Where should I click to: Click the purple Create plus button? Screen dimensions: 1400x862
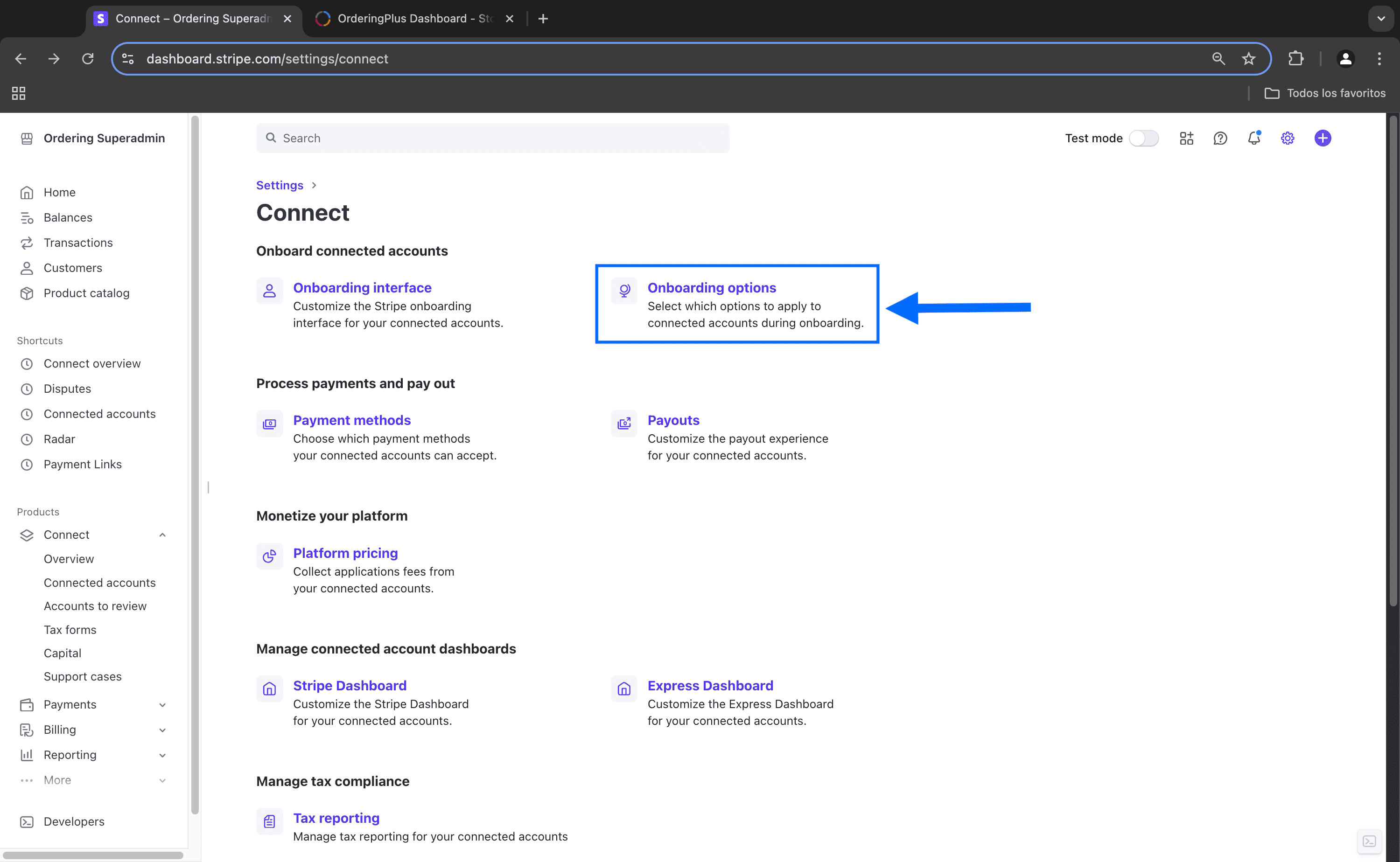pyautogui.click(x=1323, y=139)
